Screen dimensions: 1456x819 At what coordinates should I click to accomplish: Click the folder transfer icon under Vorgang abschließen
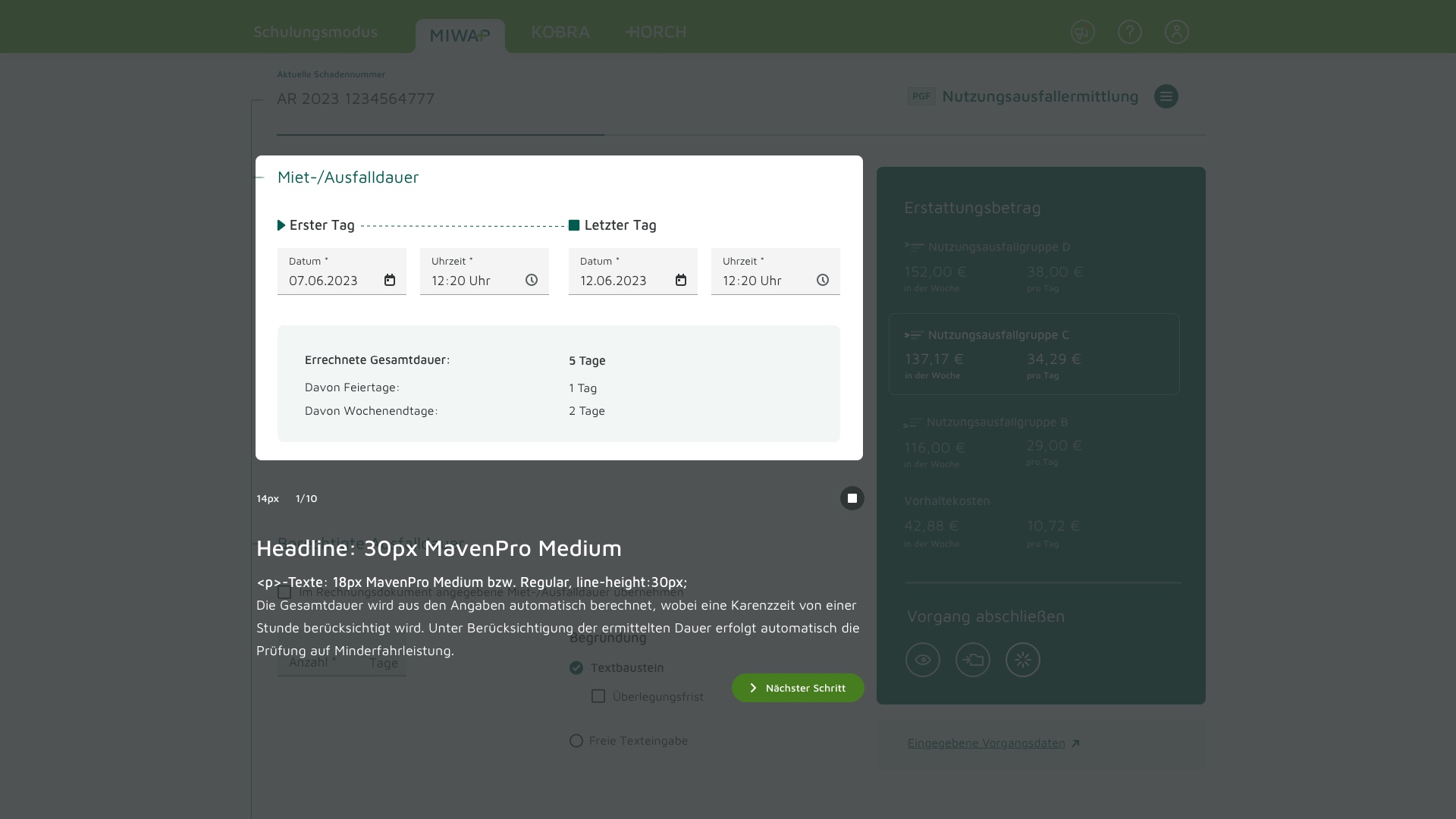pyautogui.click(x=972, y=660)
